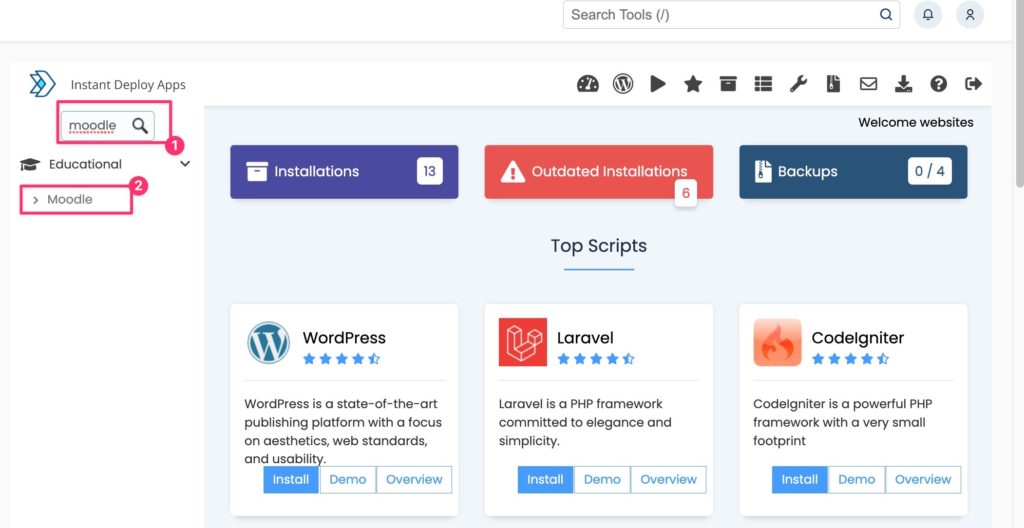1024x528 pixels.
Task: Click the Laravel logo icon
Action: tap(522, 342)
